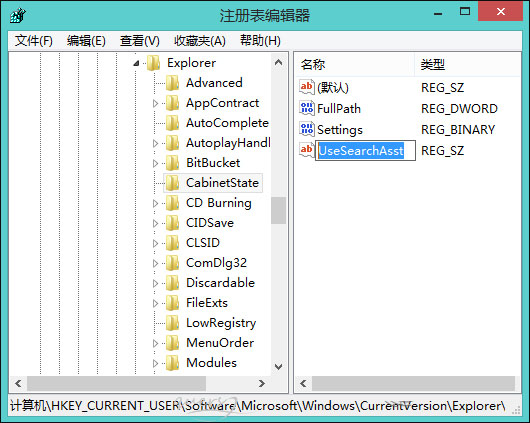This screenshot has height=423, width=530.
Task: Select the AutoComplete tree key
Action: pyautogui.click(x=227, y=123)
